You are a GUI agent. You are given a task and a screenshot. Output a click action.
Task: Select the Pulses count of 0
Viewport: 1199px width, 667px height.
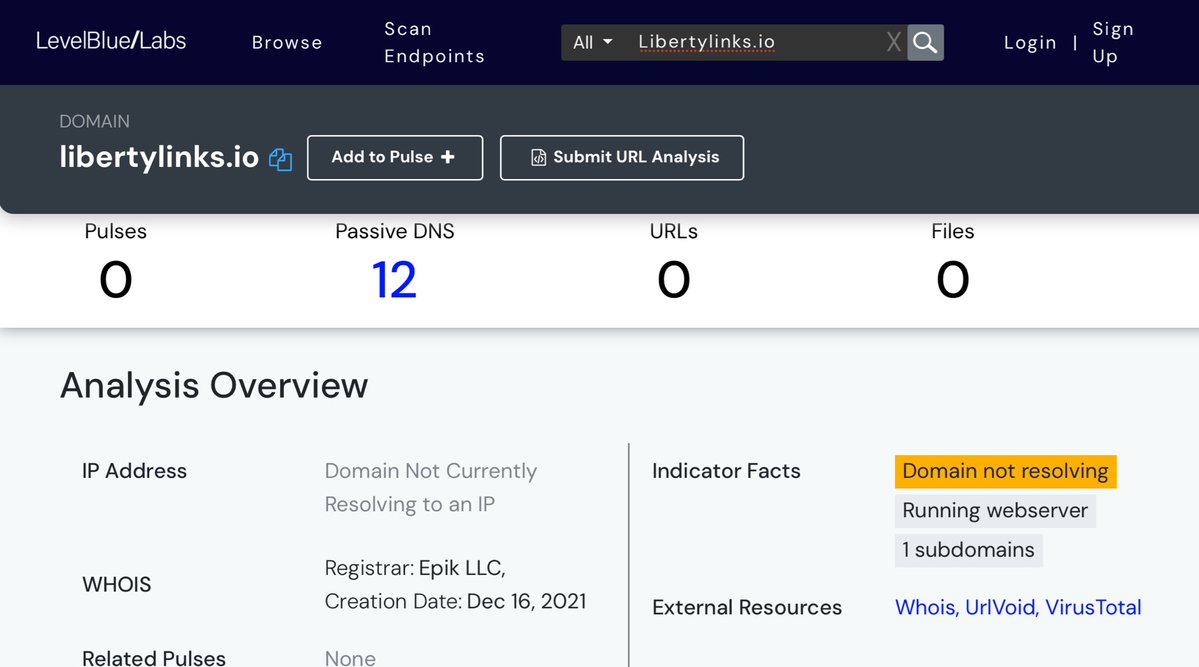tap(116, 280)
